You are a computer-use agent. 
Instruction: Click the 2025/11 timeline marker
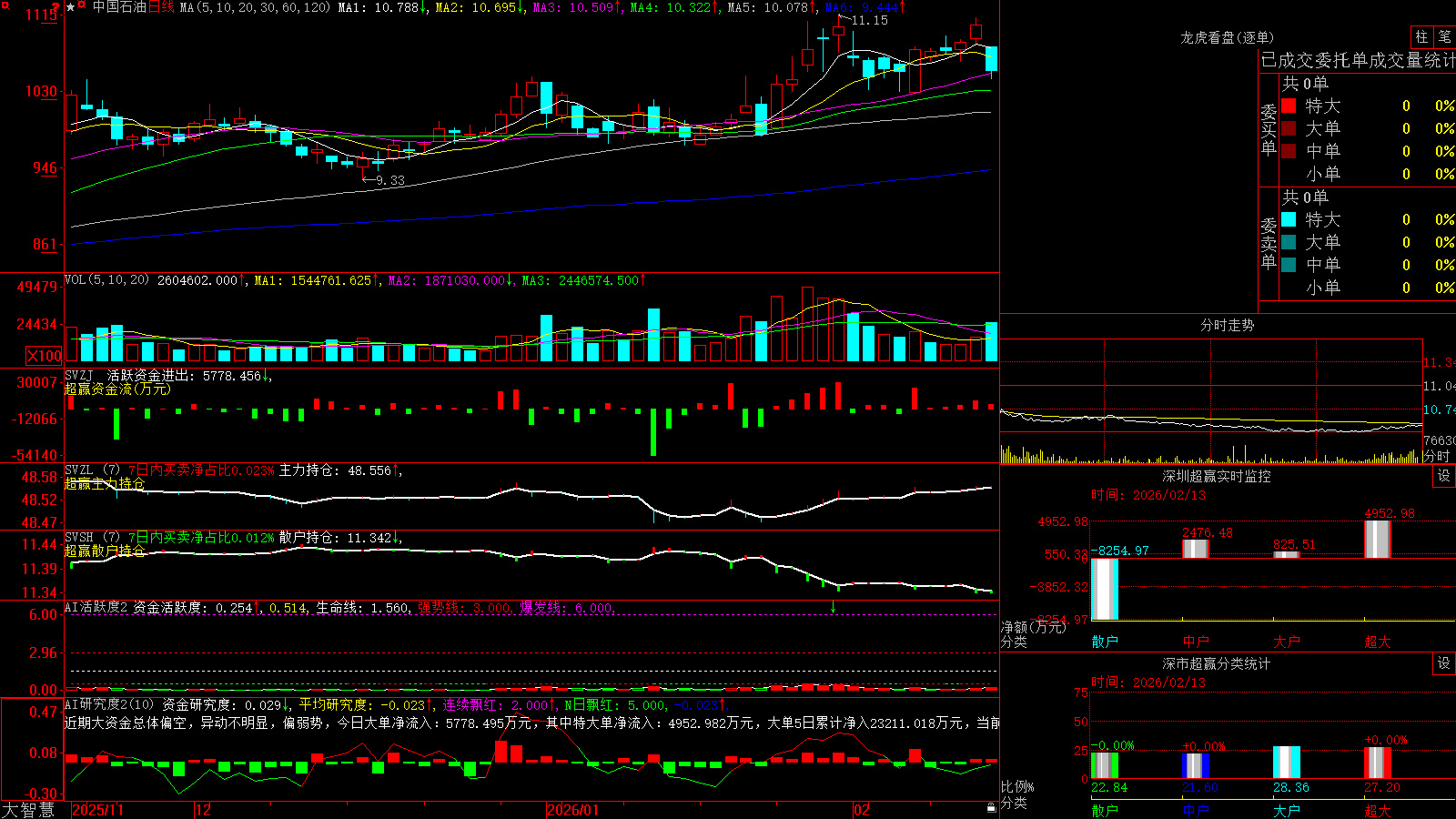pyautogui.click(x=97, y=810)
